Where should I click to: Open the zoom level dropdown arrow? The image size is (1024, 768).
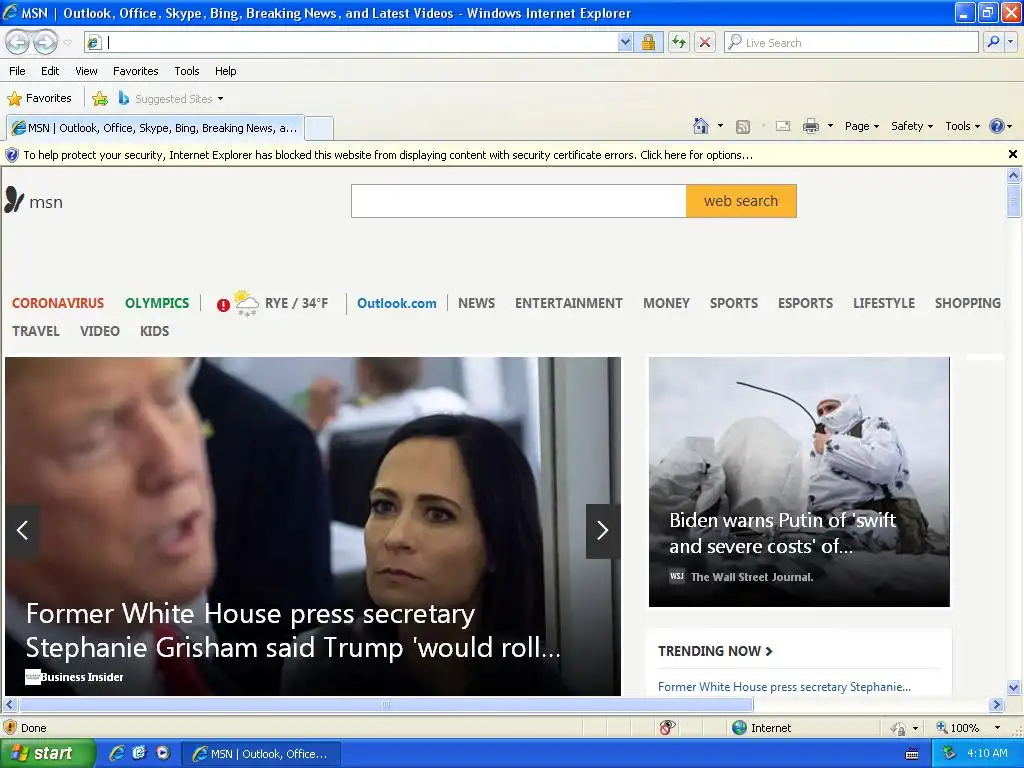997,728
